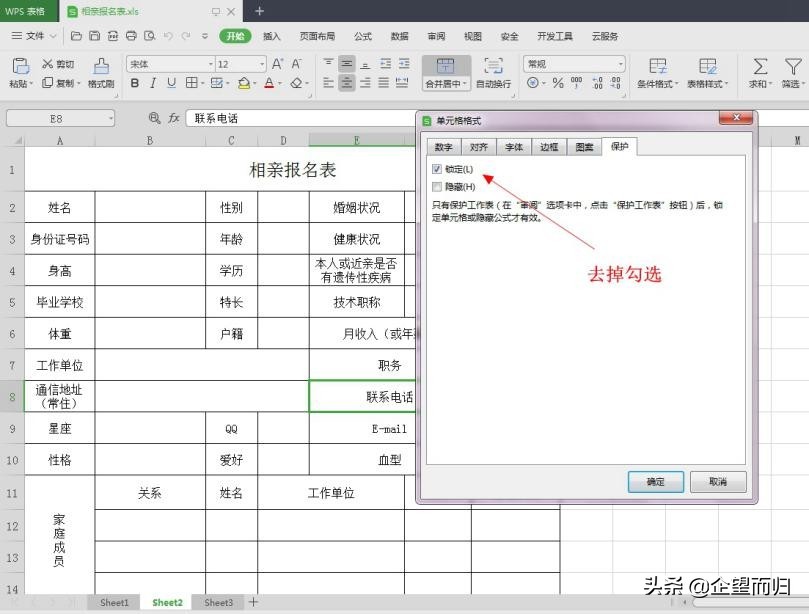
Task: Select the 相亲报名表 title cell
Action: click(292, 169)
